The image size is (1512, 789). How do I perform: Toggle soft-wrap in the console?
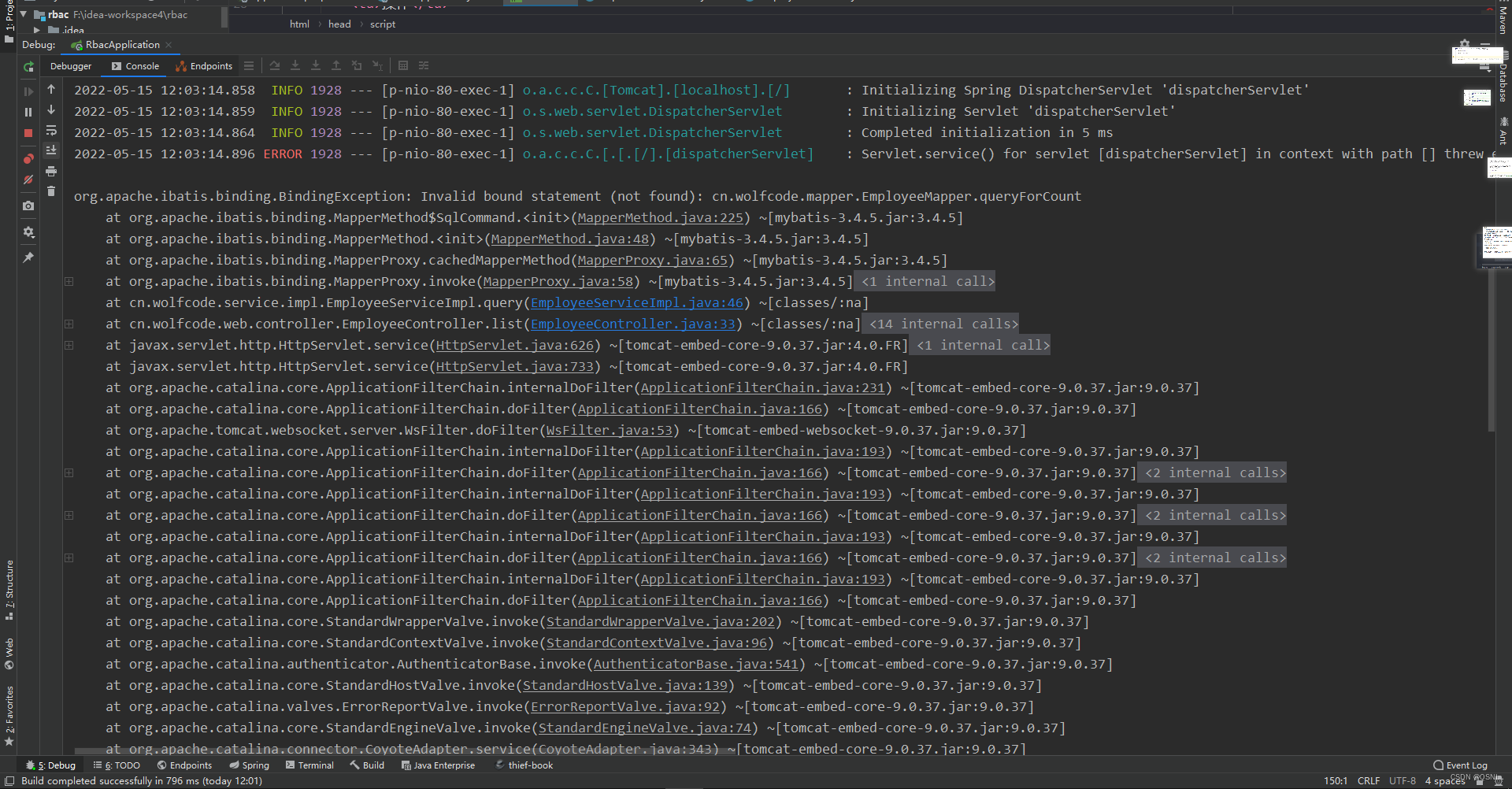(51, 131)
